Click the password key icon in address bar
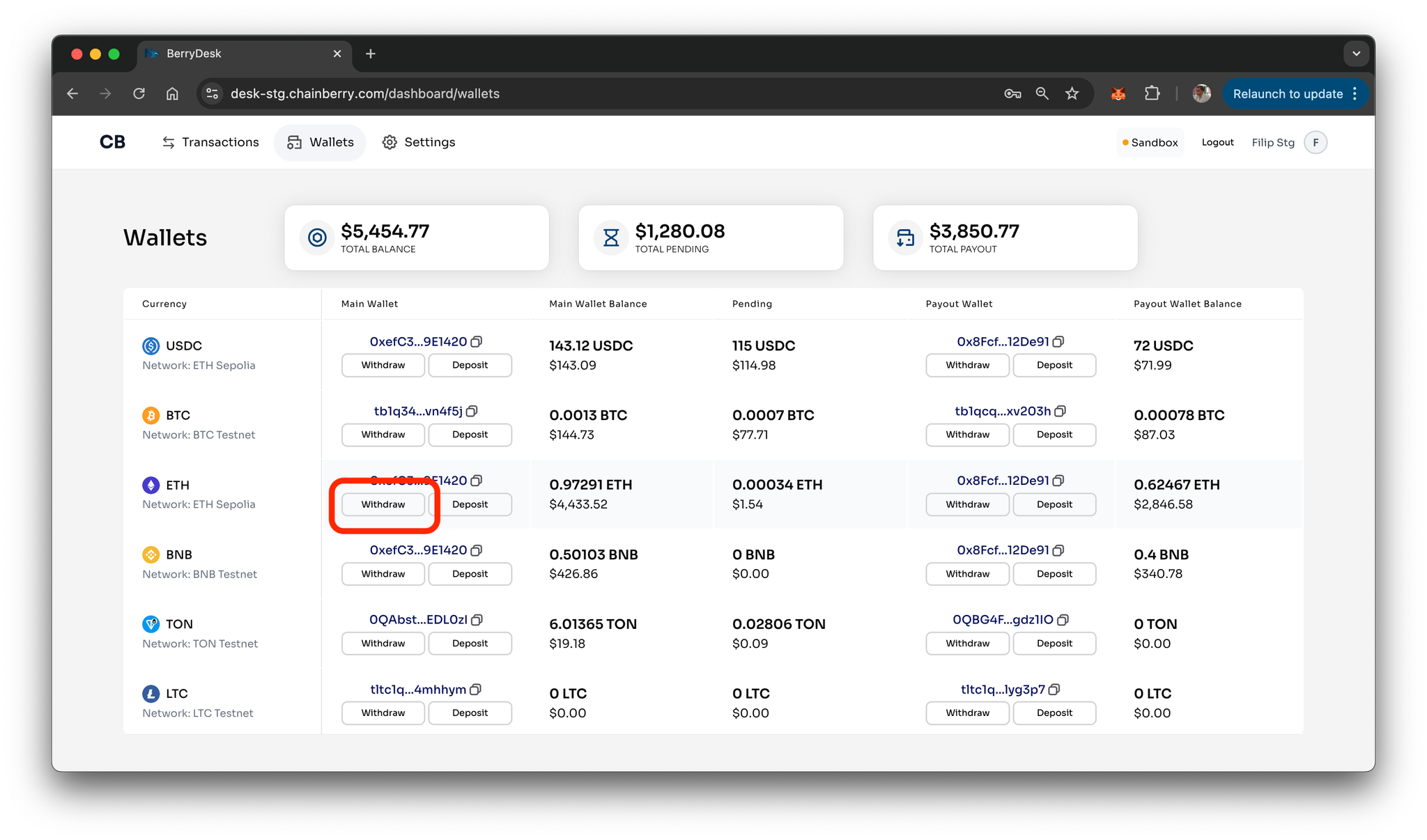The image size is (1427, 840). (1012, 93)
